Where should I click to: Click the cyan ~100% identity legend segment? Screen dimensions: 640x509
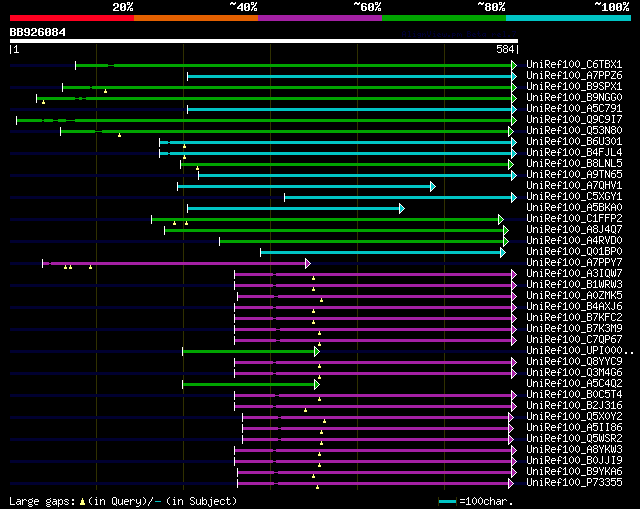pyautogui.click(x=568, y=18)
